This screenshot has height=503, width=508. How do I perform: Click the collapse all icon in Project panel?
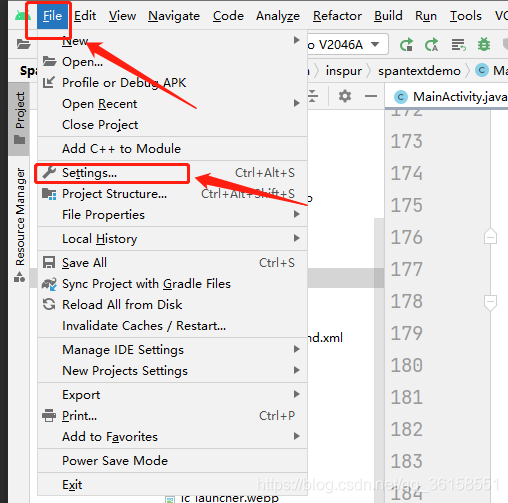313,96
